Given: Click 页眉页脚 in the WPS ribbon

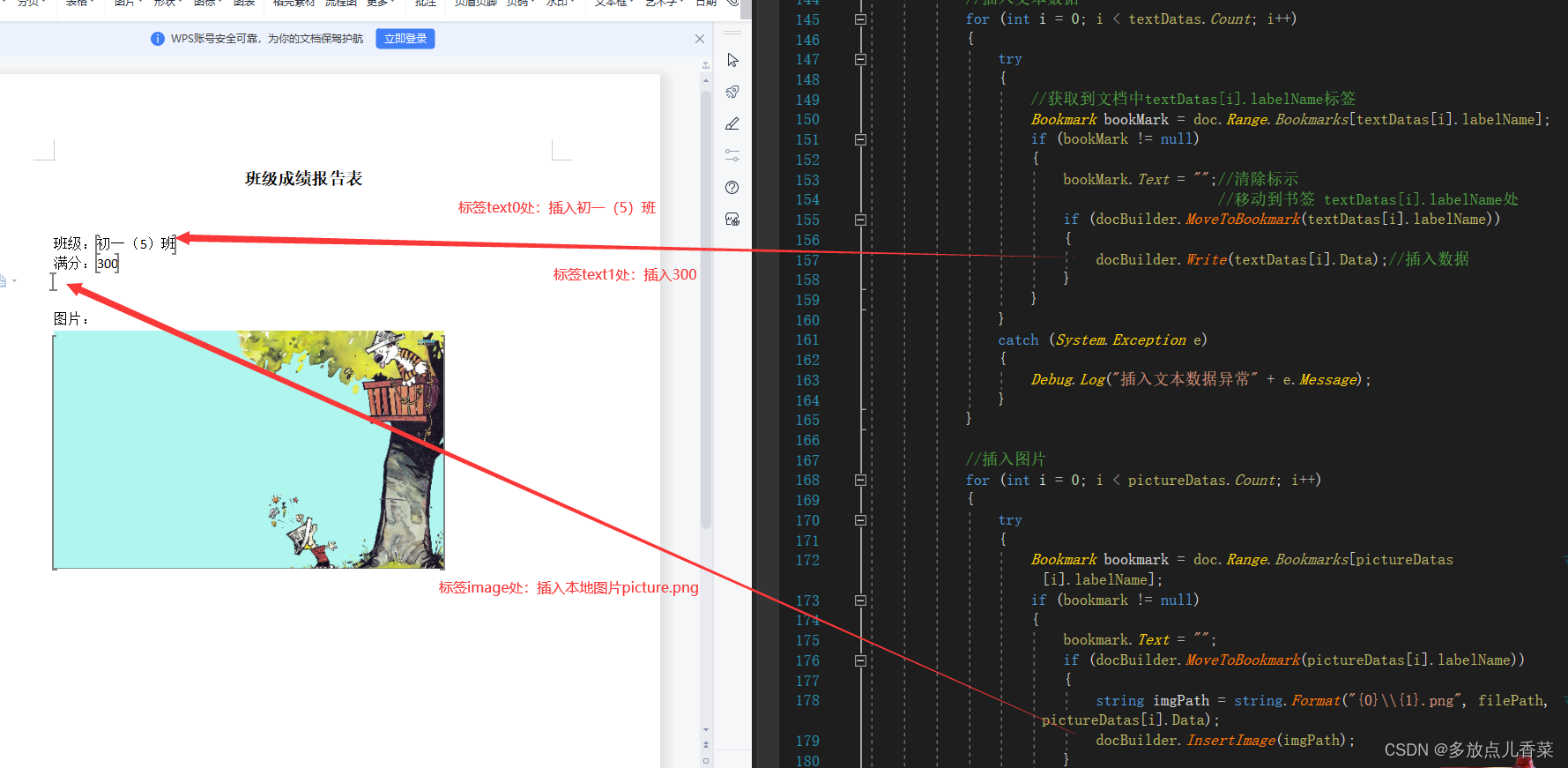Looking at the screenshot, I should click(x=476, y=4).
